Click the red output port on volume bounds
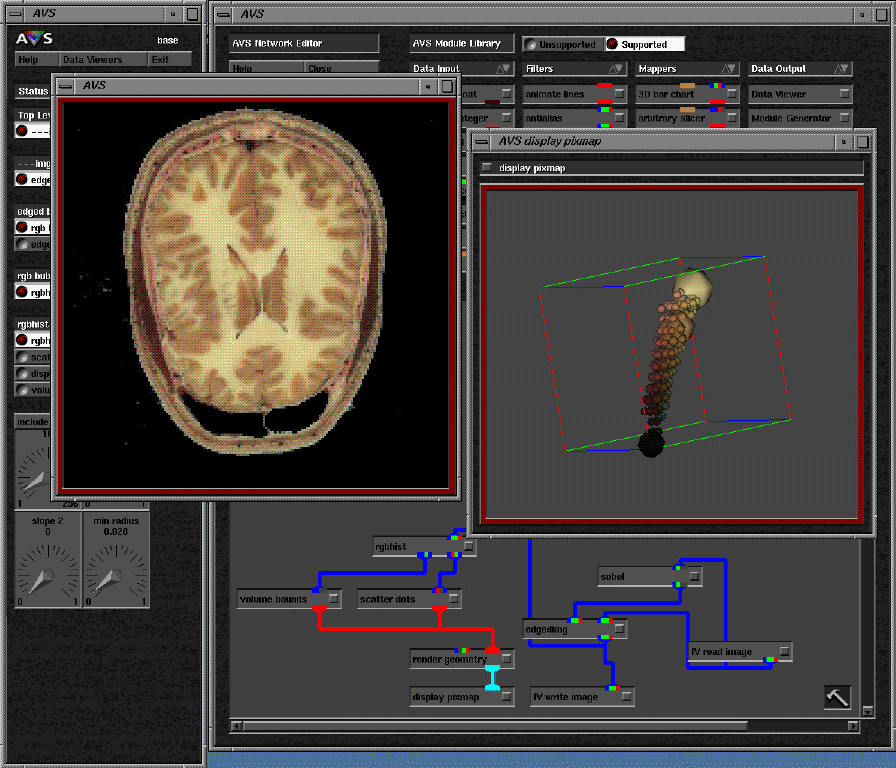 click(x=319, y=609)
